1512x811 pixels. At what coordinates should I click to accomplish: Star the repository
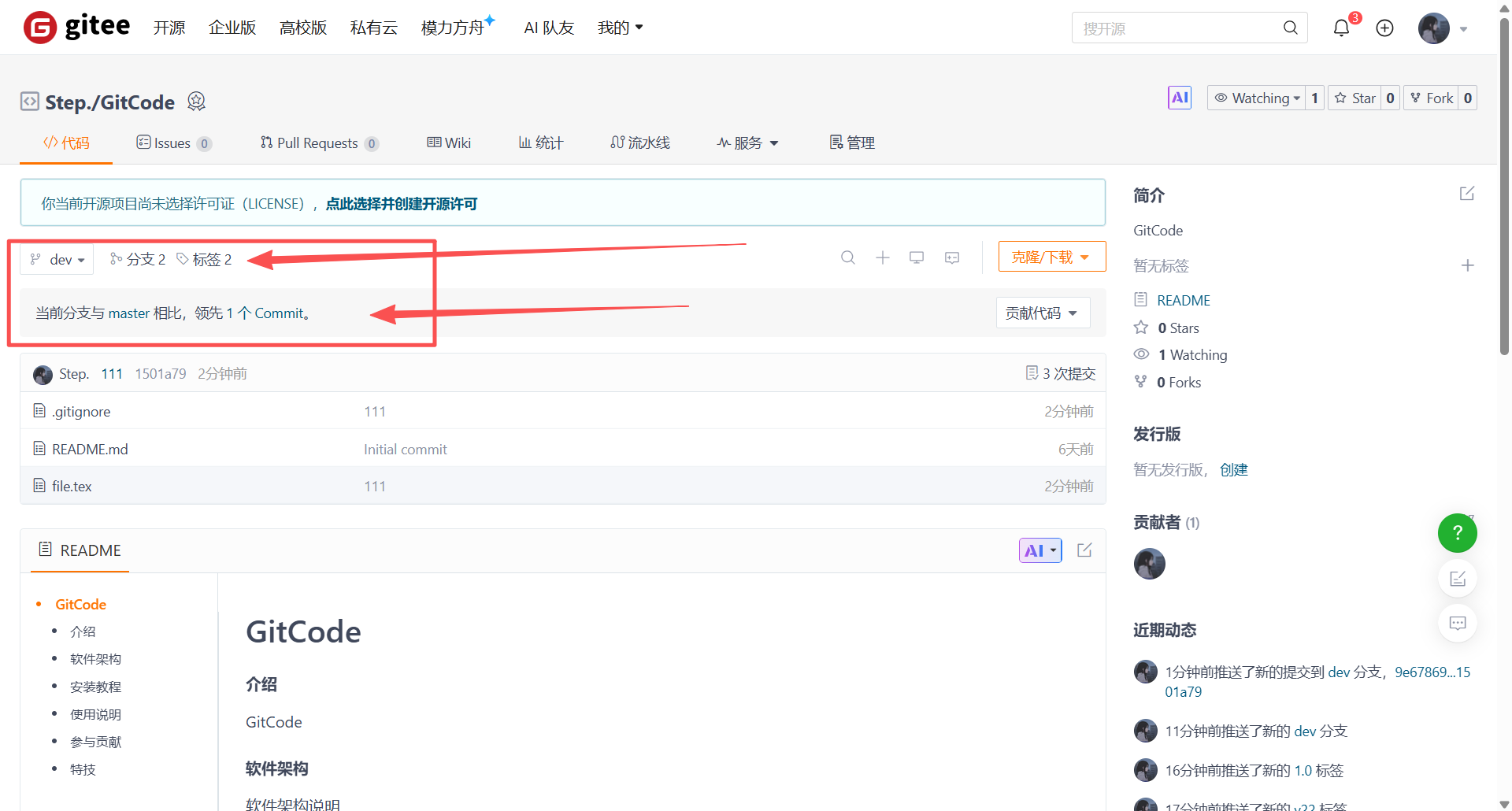click(x=1354, y=98)
